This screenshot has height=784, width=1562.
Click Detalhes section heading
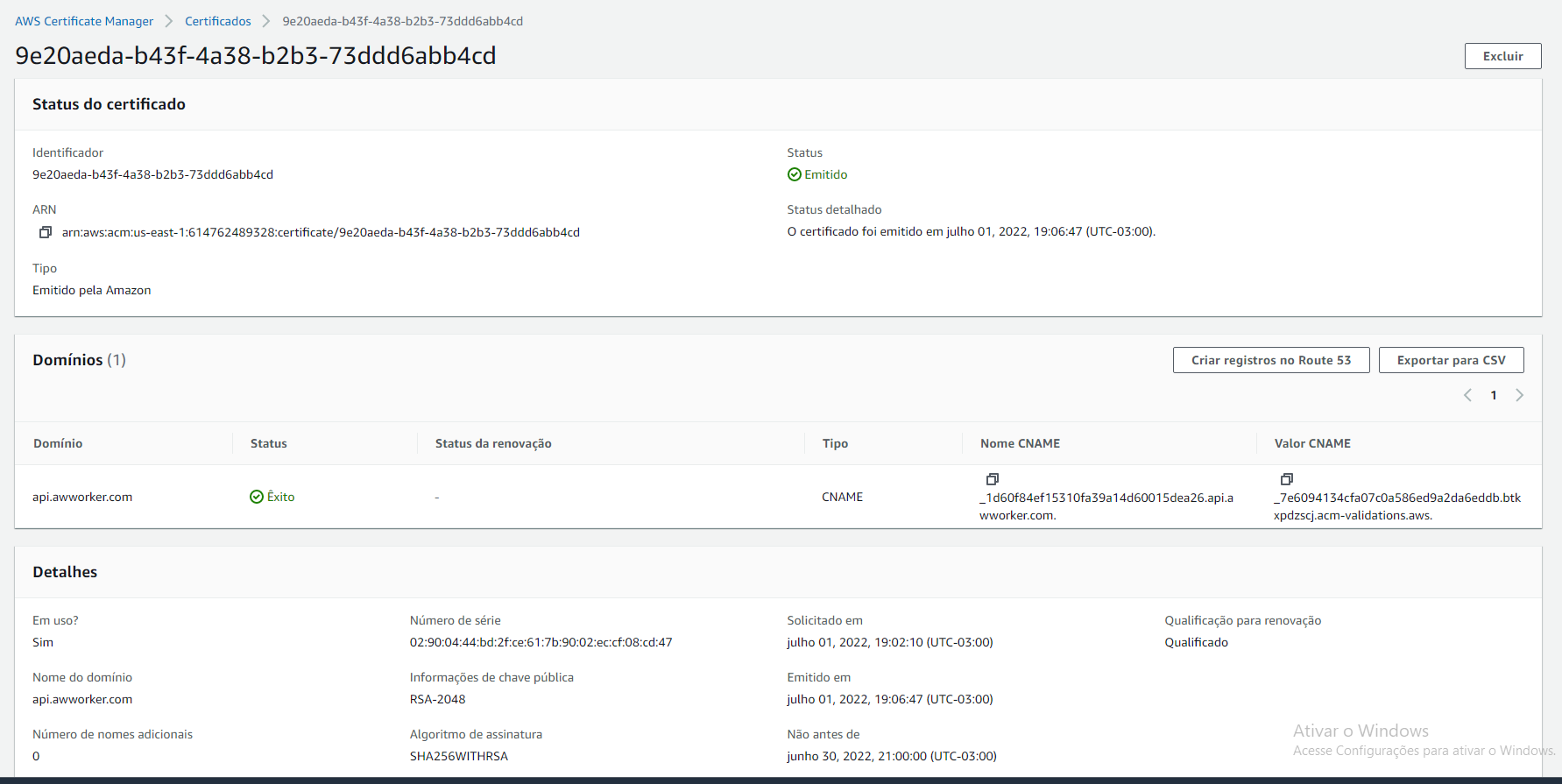tap(65, 572)
